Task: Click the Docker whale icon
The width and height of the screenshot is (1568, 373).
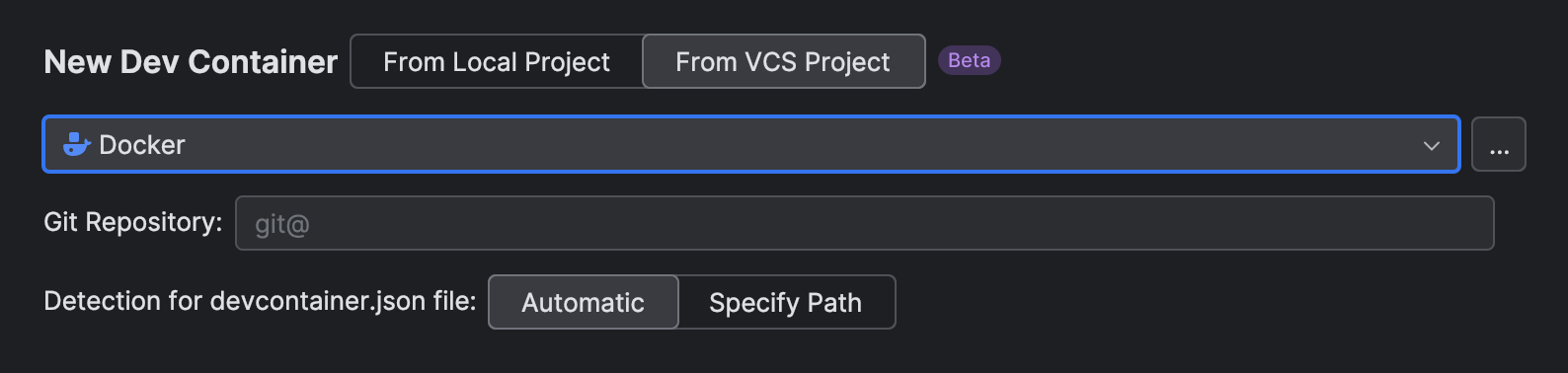Action: 76,144
